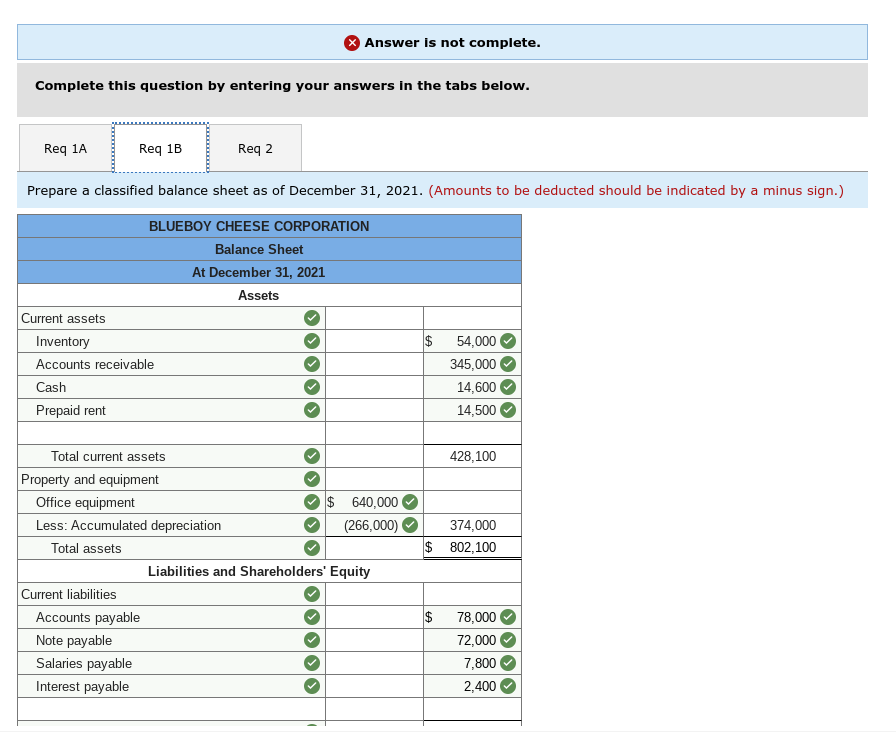Select the checkmark beside Prepaid rent amount
Screen dimensions: 896x737
[x=507, y=410]
